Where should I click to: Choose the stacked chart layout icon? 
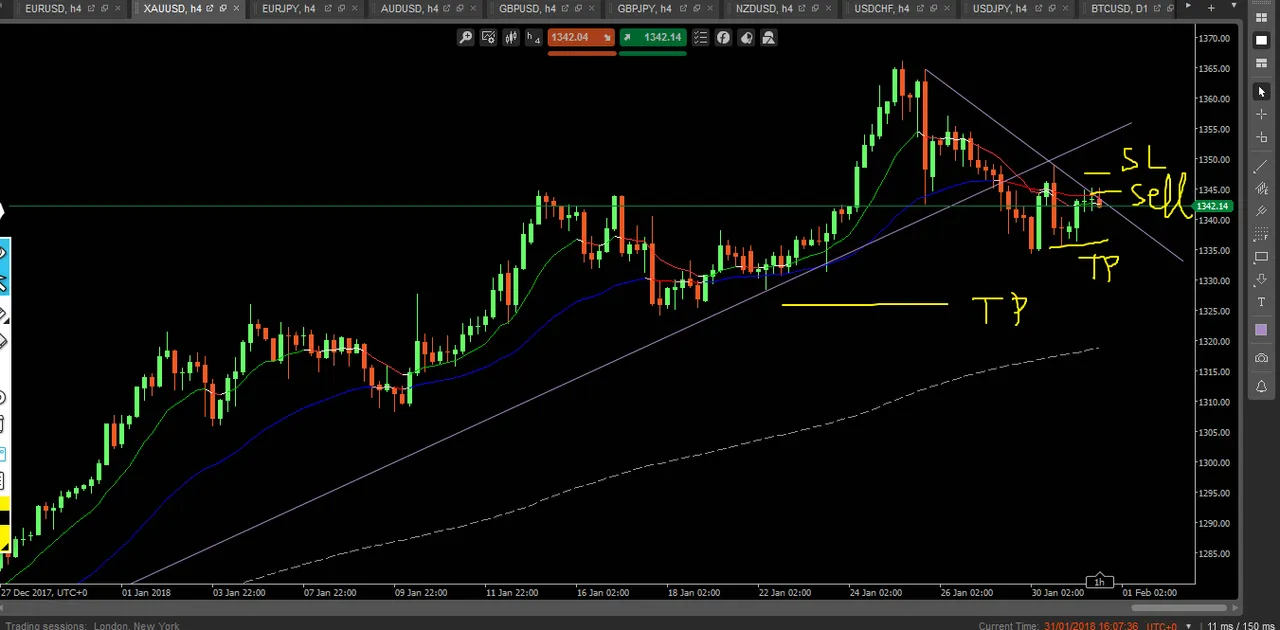(x=1261, y=64)
